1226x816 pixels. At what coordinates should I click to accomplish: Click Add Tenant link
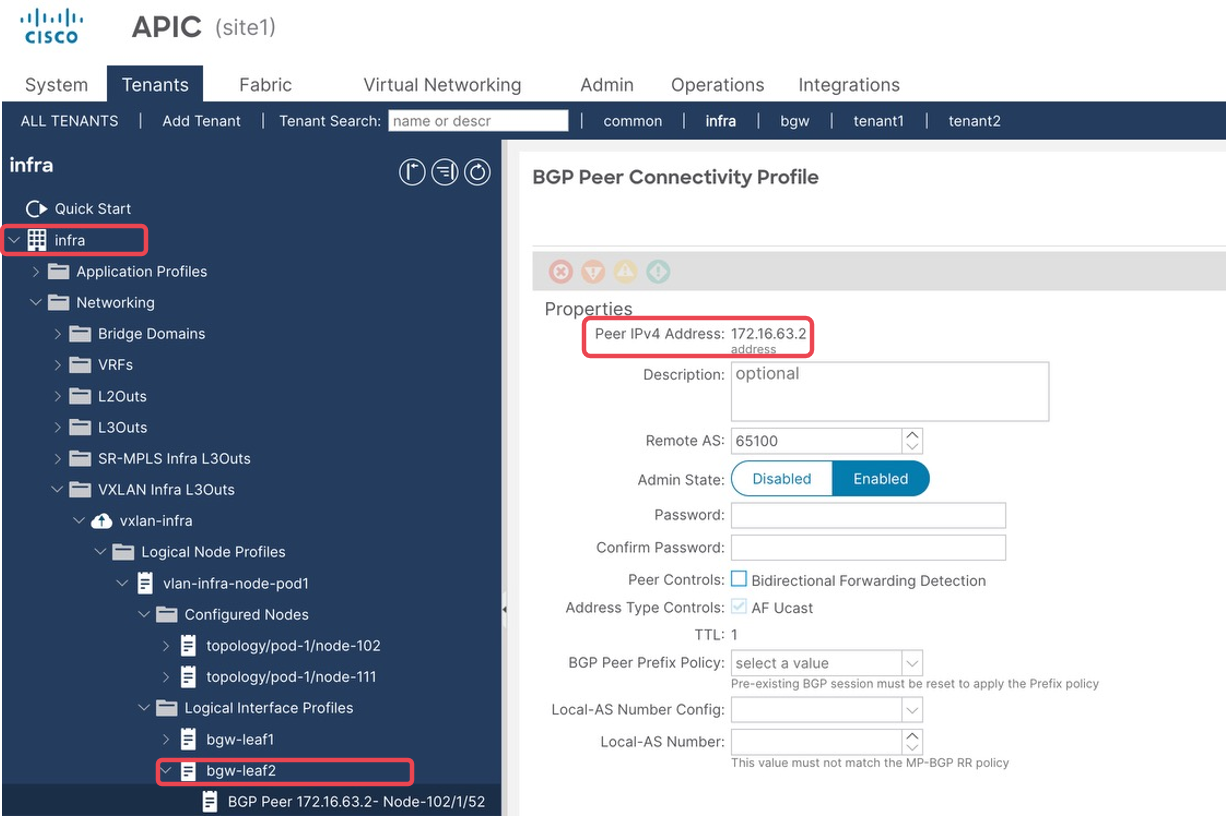(201, 121)
